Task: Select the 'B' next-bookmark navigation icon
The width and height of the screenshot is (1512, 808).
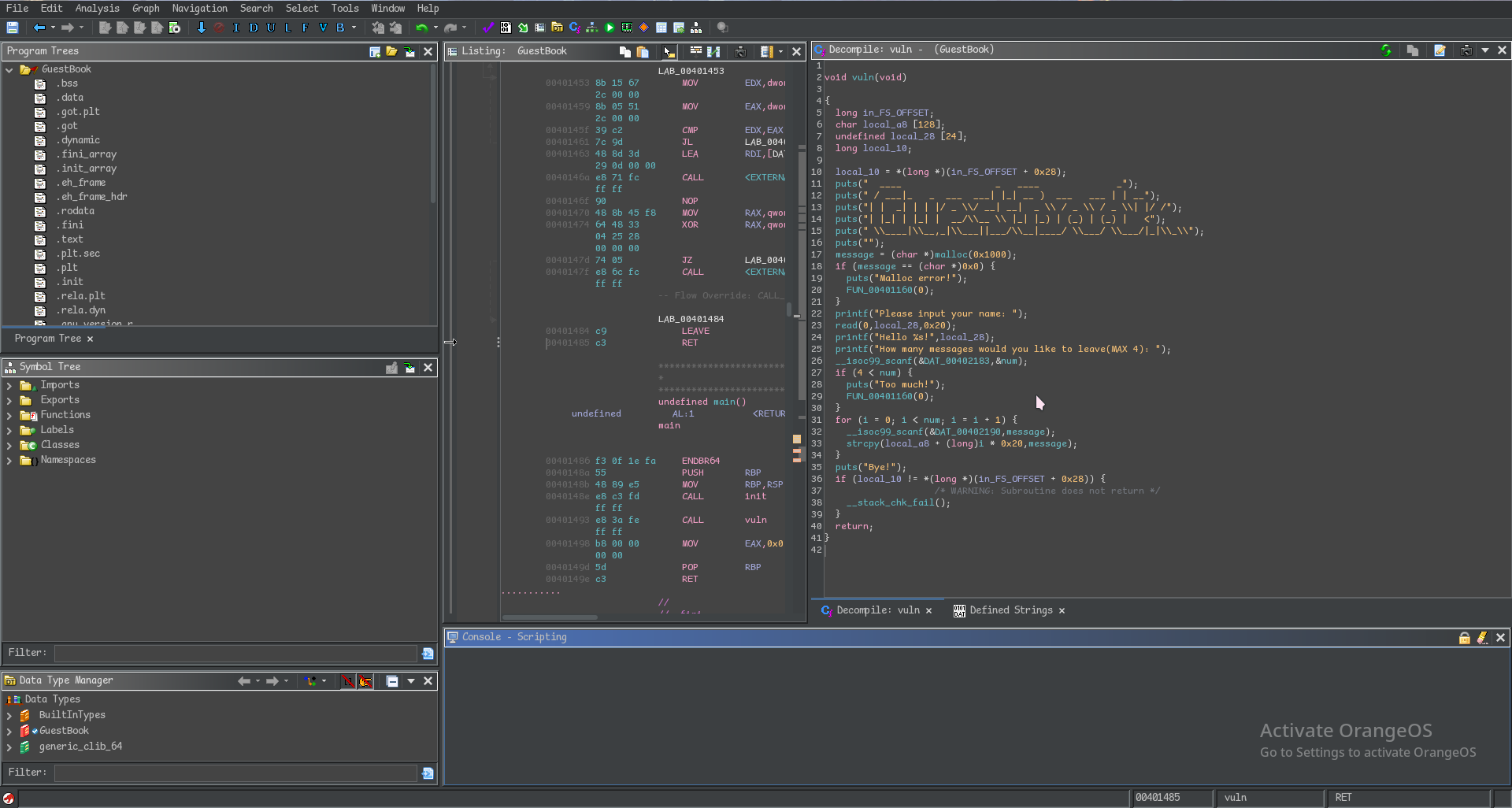Action: pos(340,28)
